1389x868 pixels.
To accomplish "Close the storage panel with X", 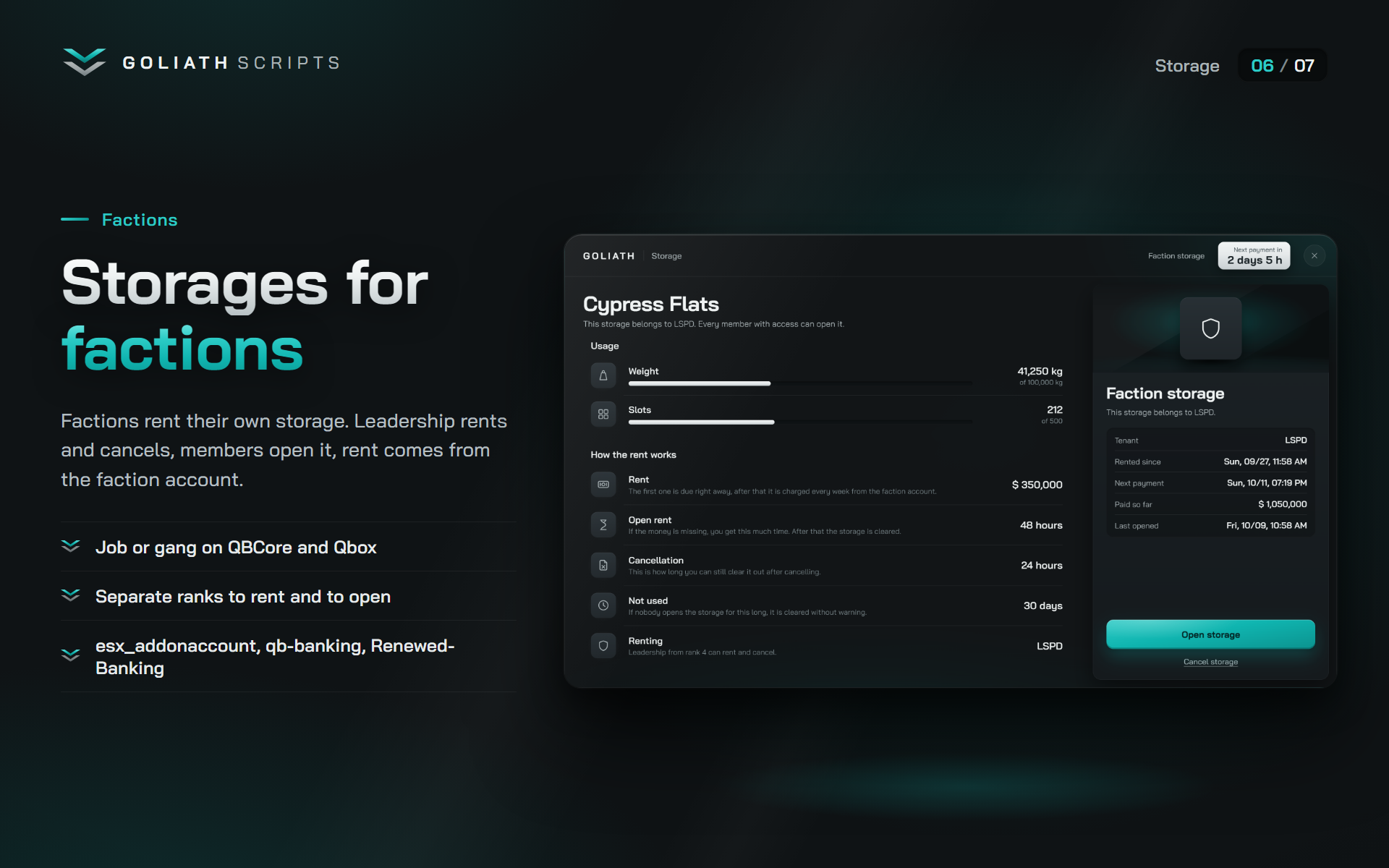I will coord(1314,256).
